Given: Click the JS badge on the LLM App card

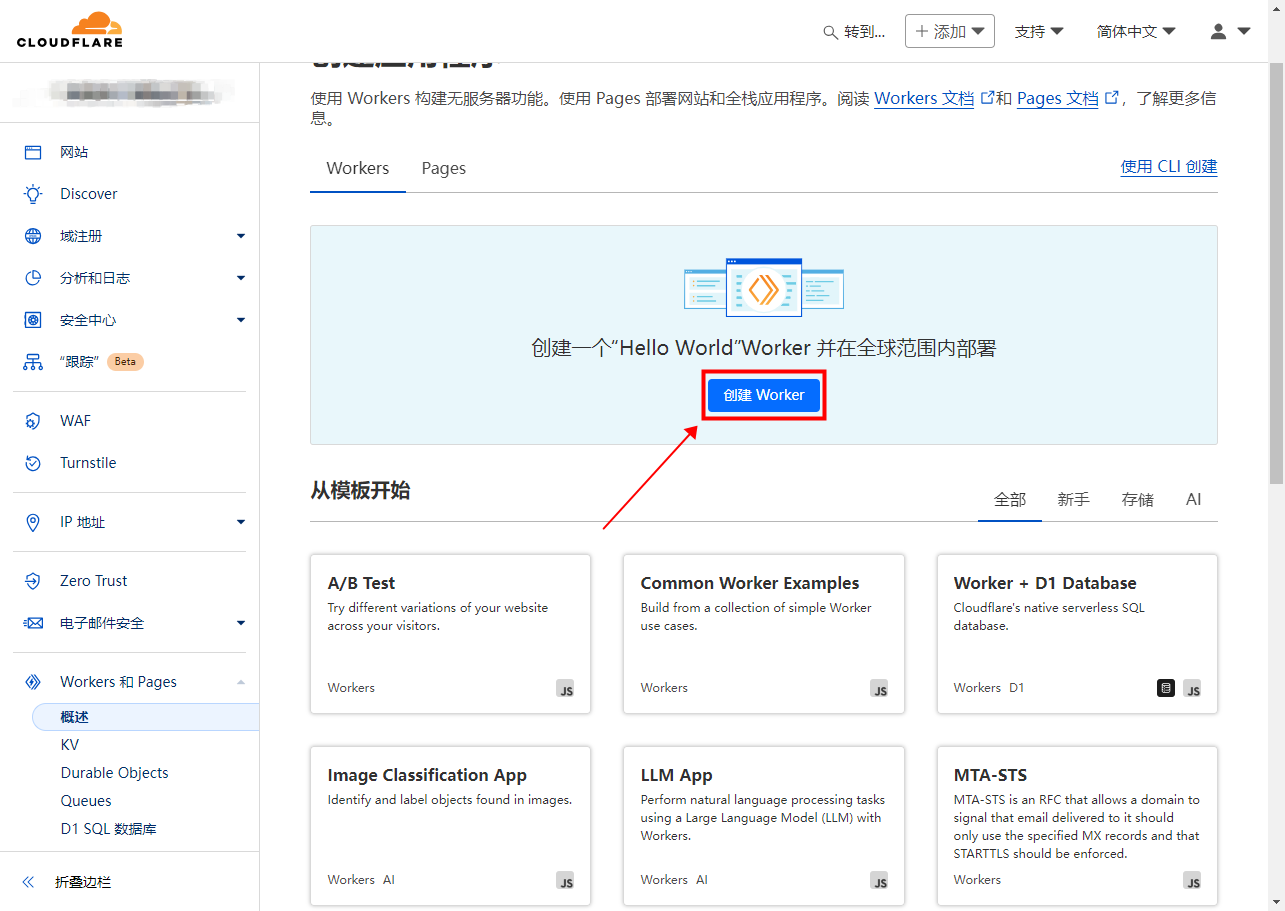Looking at the screenshot, I should point(879,881).
